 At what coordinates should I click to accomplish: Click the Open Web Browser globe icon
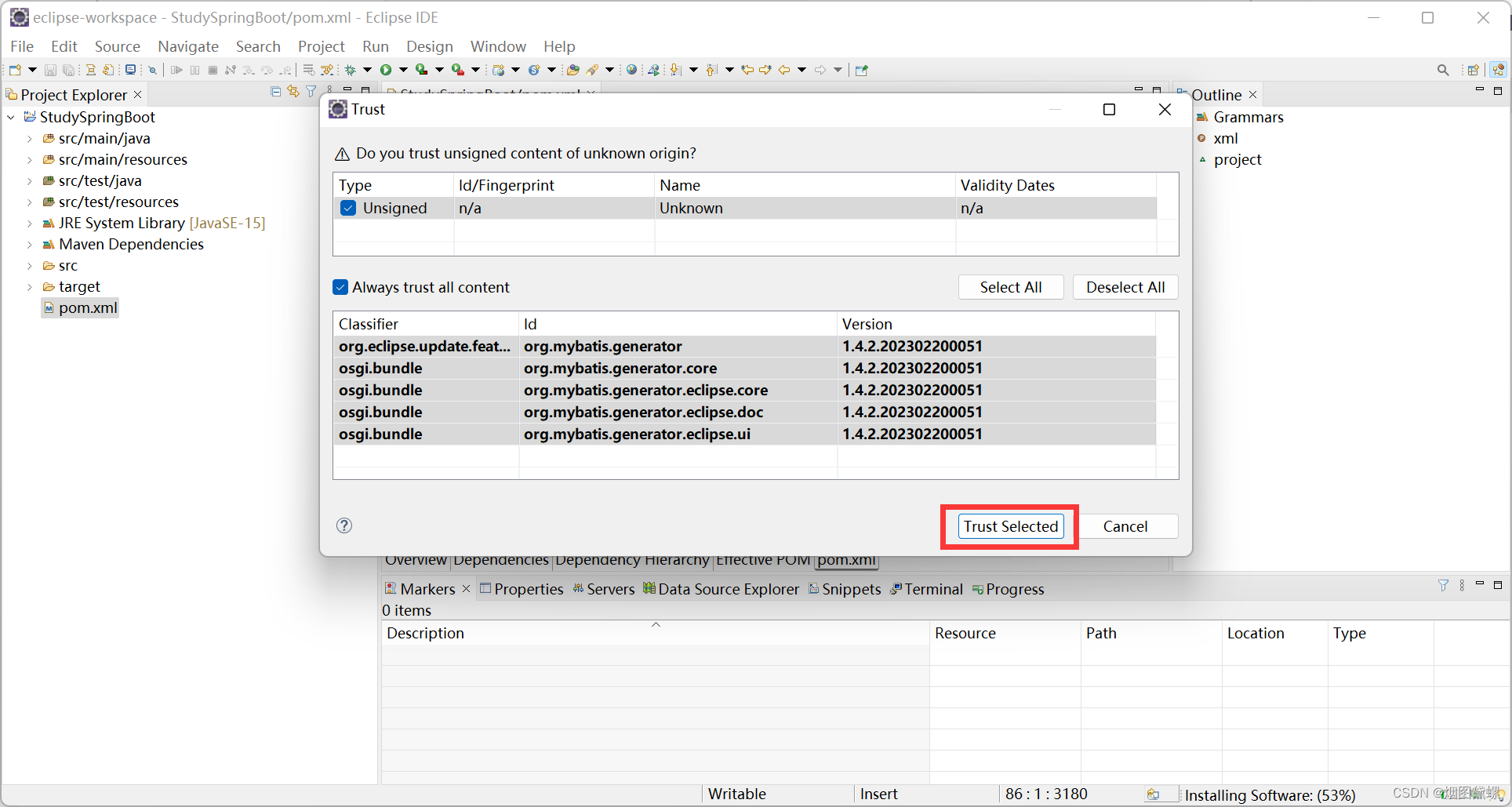click(631, 70)
